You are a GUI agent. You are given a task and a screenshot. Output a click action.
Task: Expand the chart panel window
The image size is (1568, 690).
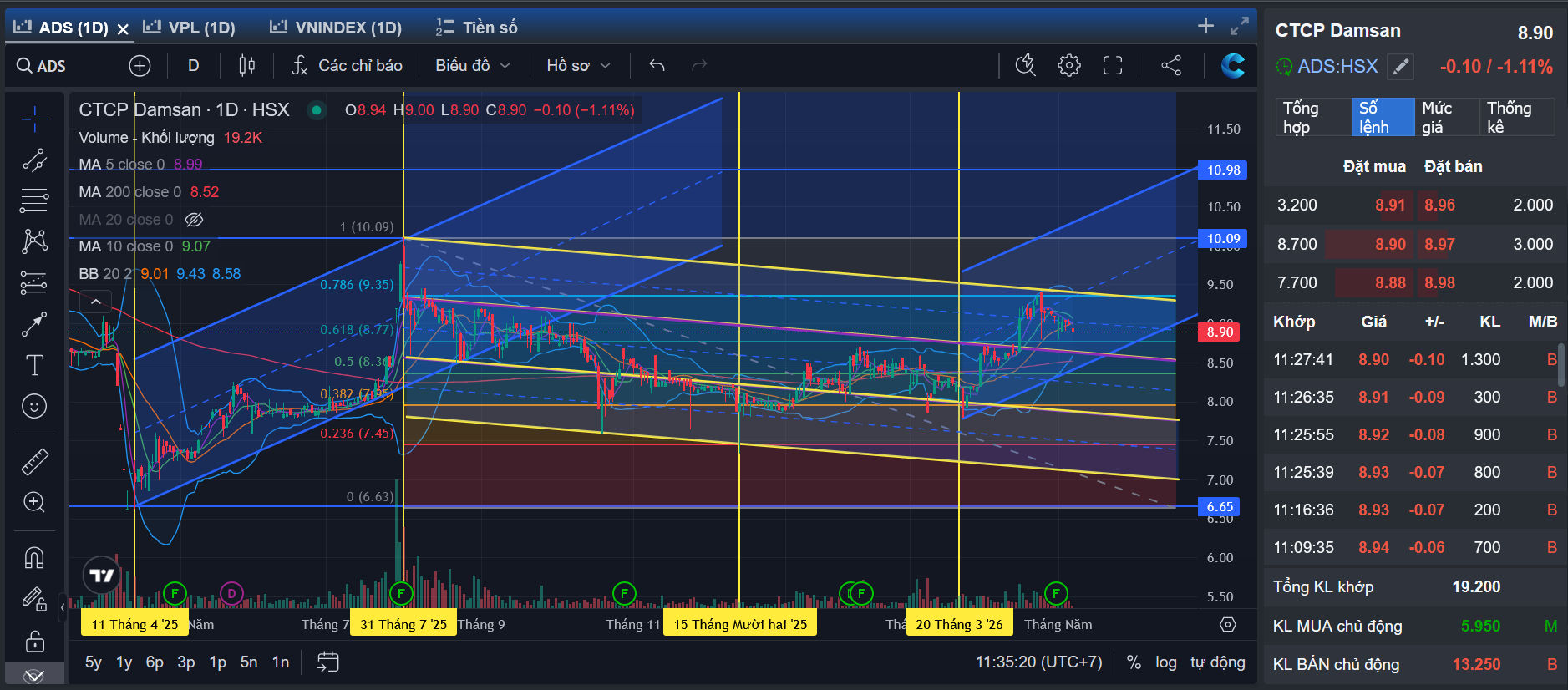pyautogui.click(x=1240, y=26)
